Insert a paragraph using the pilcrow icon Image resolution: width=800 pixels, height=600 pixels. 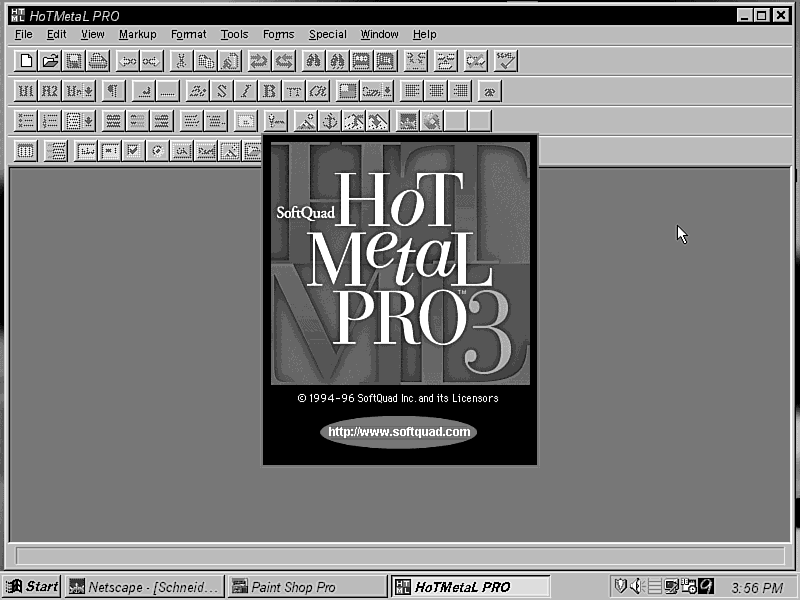tap(113, 91)
